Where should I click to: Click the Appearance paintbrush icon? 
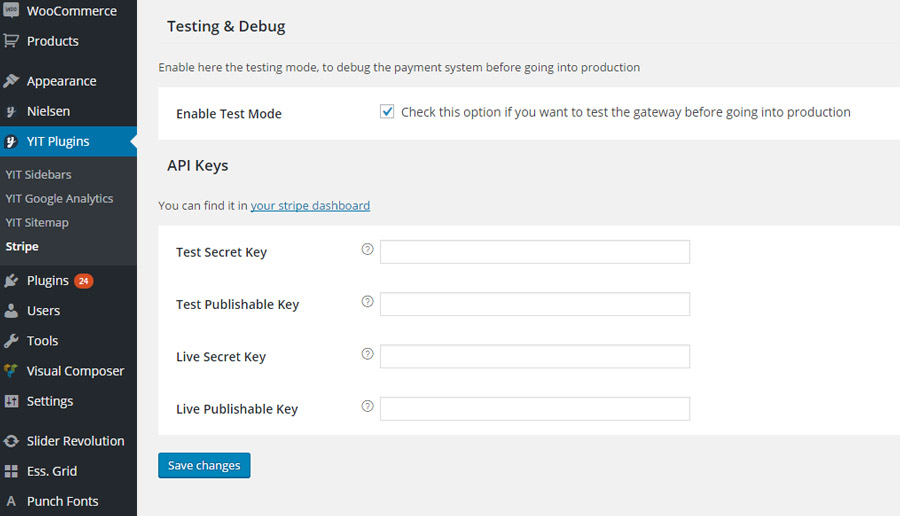(11, 81)
